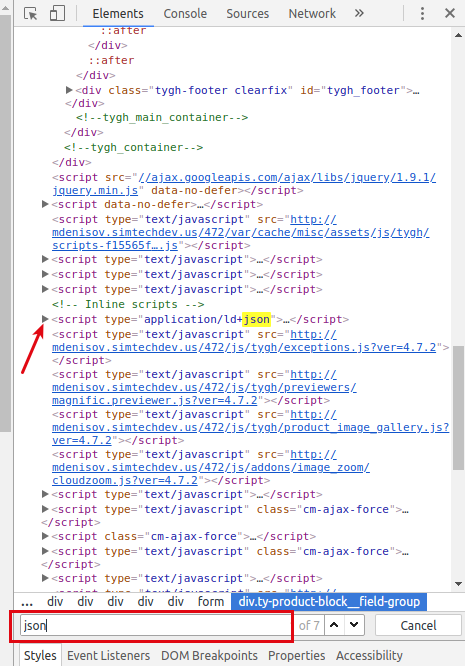Activate the inspect element picker icon
The width and height of the screenshot is (465, 666).
pos(31,14)
